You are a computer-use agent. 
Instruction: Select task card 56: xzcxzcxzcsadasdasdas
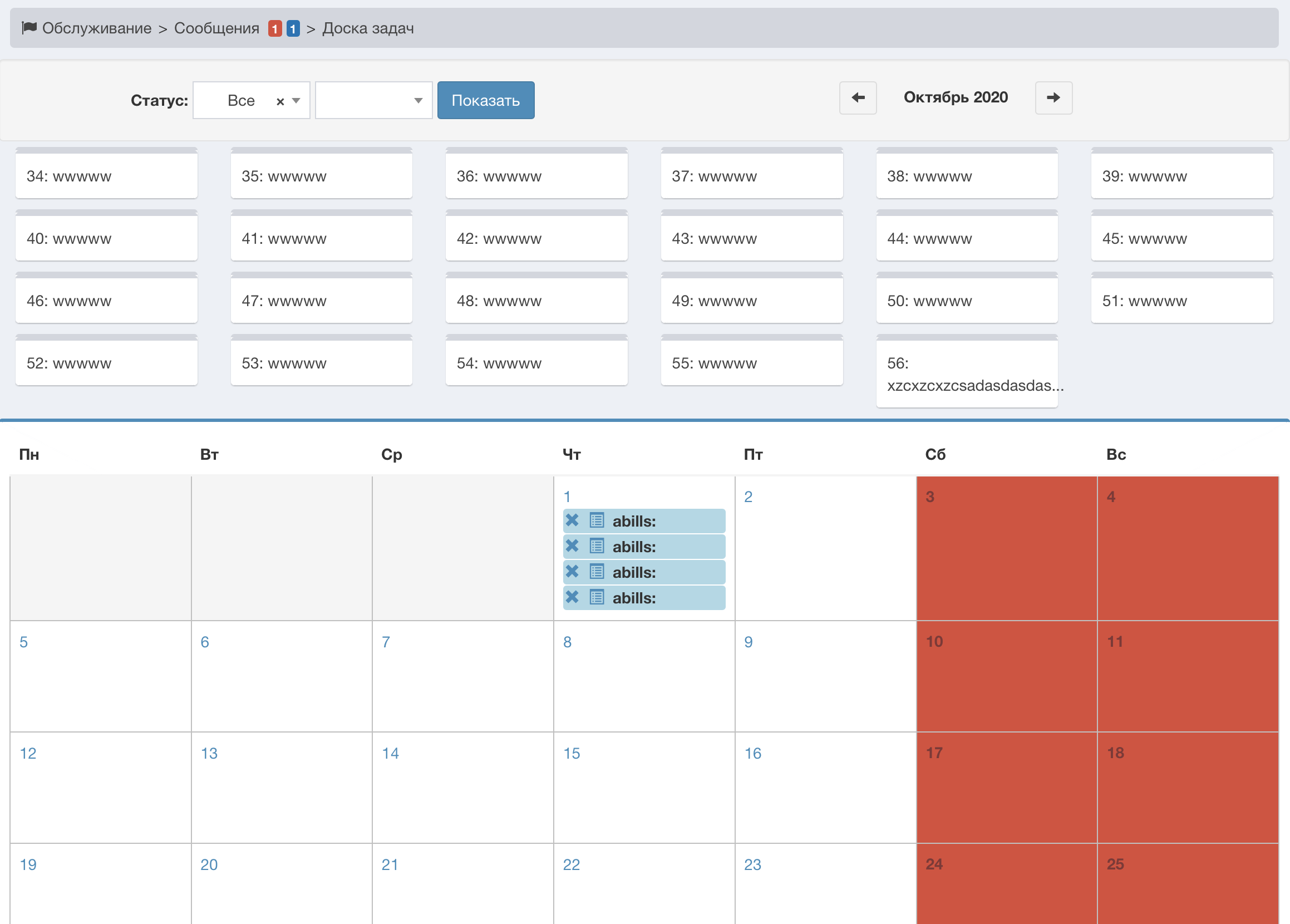click(966, 374)
